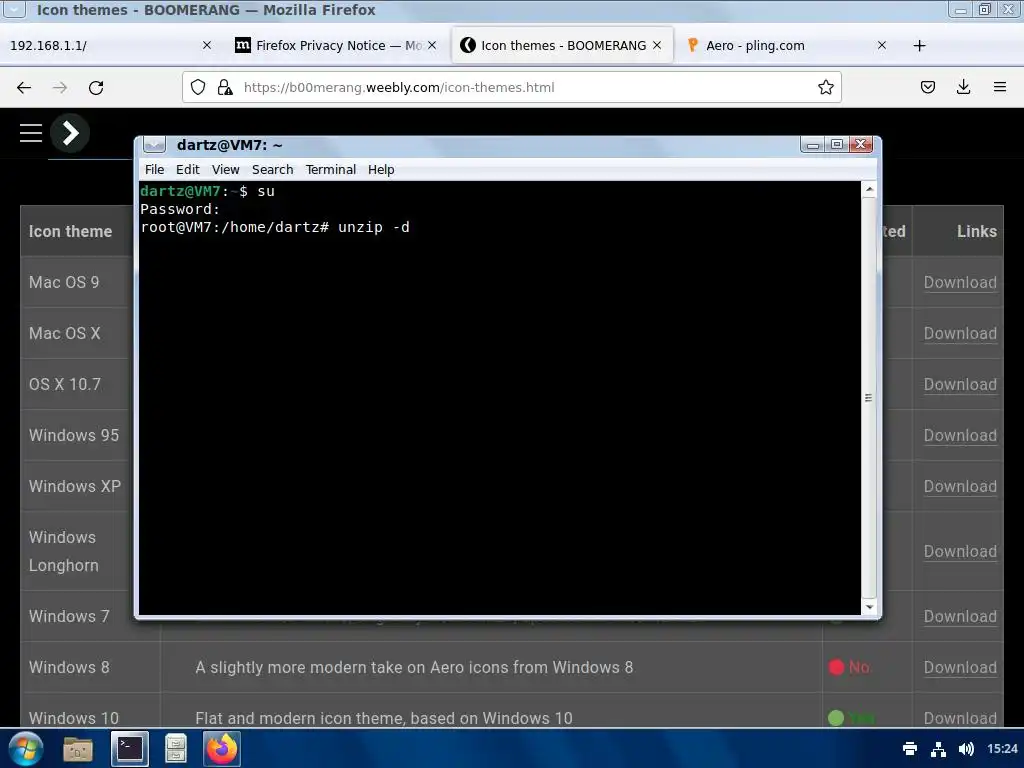Click Download link for Windows Longhorn
Screen dimensions: 1024x768
(960, 551)
